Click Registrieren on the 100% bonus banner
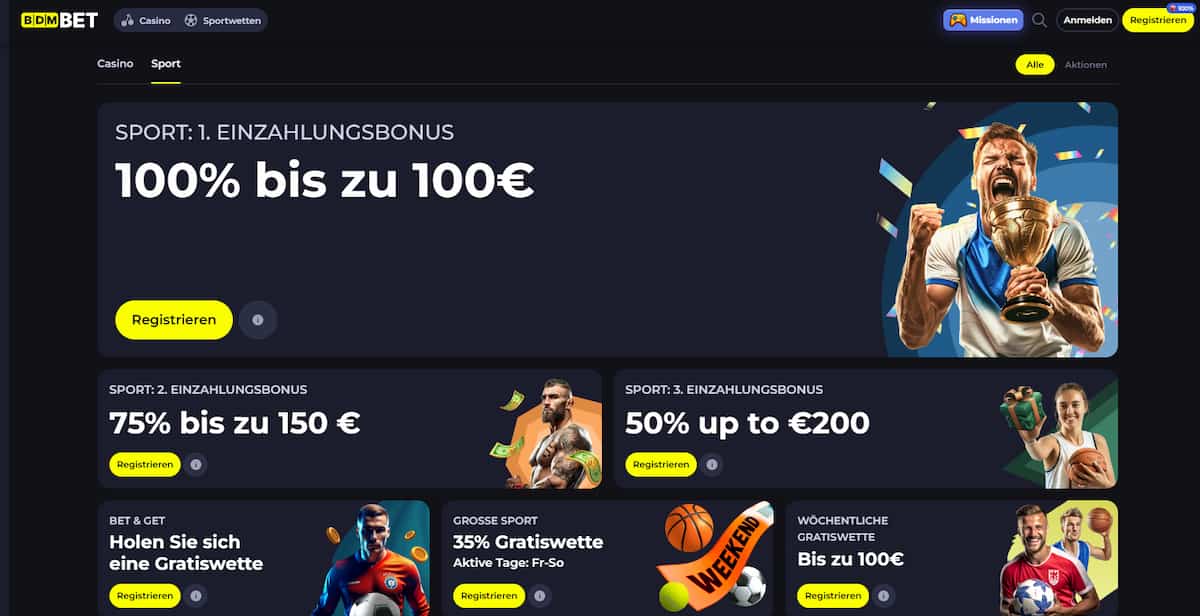The width and height of the screenshot is (1200, 616). [174, 320]
